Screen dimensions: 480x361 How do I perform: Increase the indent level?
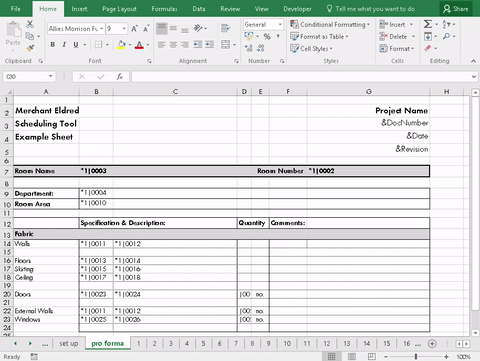pyautogui.click(x=209, y=44)
